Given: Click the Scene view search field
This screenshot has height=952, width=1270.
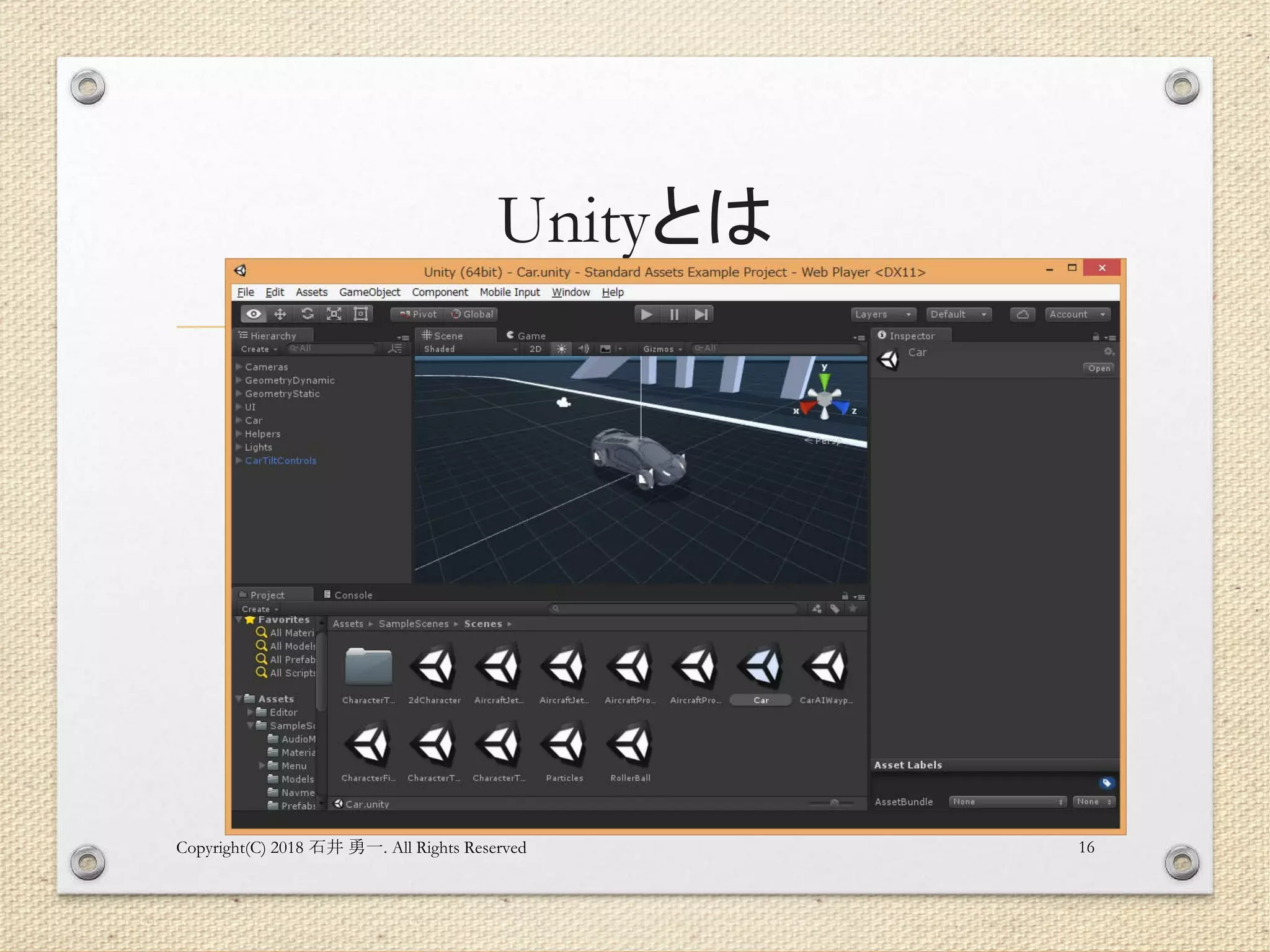Looking at the screenshot, I should tap(775, 349).
